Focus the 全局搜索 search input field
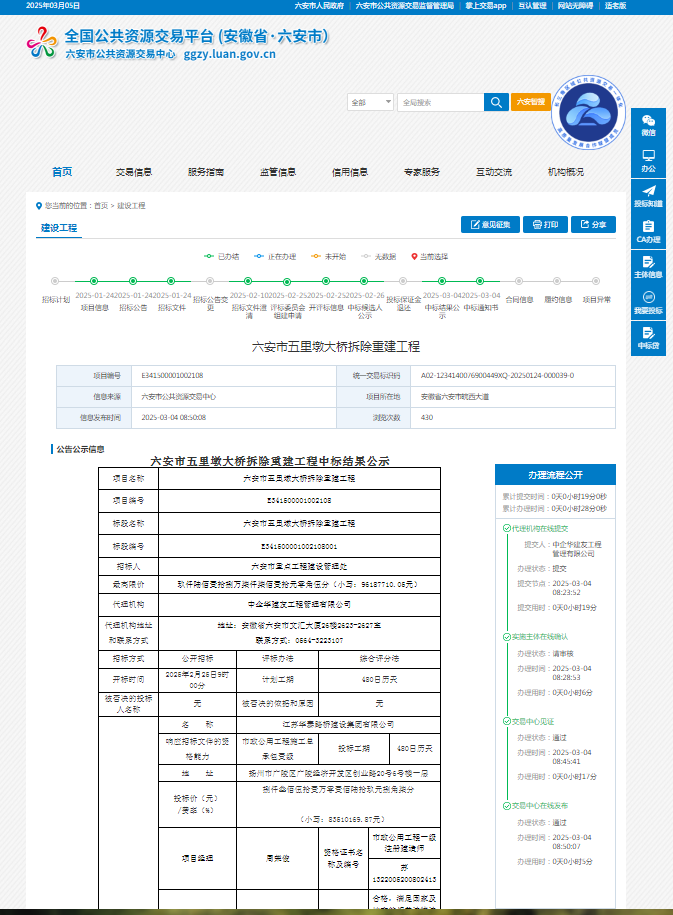673x915 pixels. click(440, 102)
